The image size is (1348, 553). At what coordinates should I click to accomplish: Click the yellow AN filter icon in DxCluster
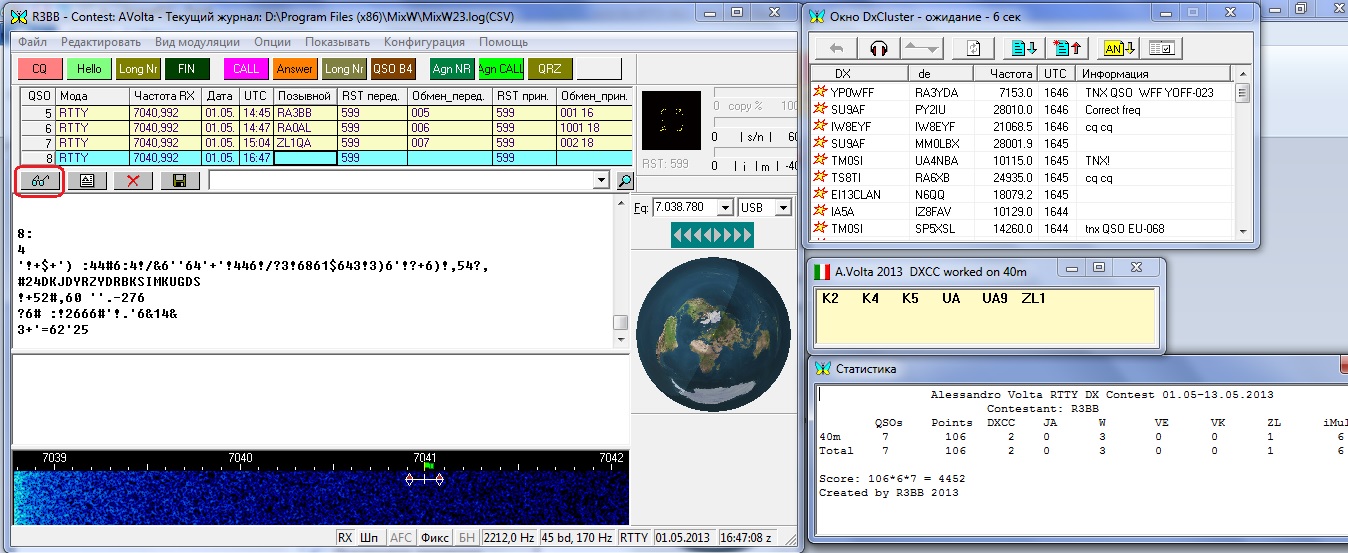click(x=1118, y=48)
